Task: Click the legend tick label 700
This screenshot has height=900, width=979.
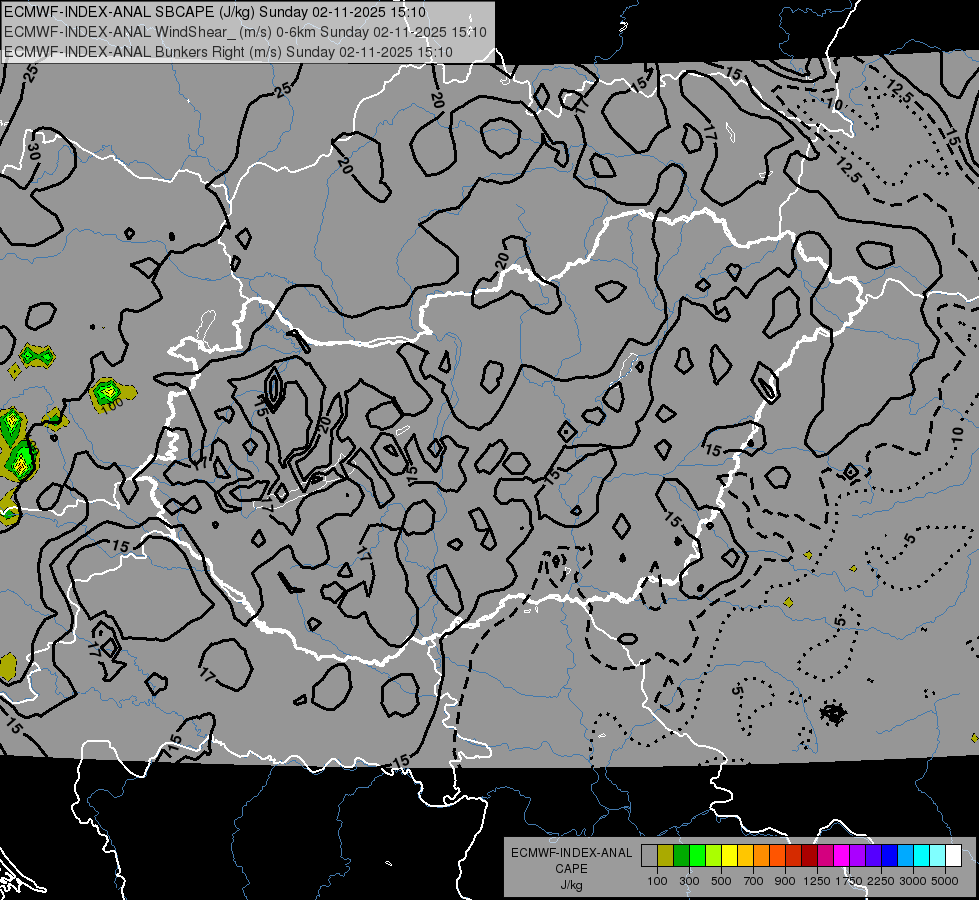Action: (x=754, y=881)
